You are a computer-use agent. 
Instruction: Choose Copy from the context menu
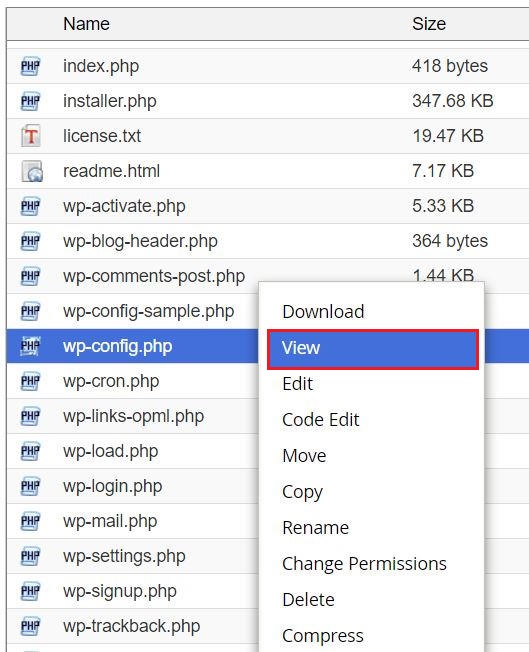302,492
